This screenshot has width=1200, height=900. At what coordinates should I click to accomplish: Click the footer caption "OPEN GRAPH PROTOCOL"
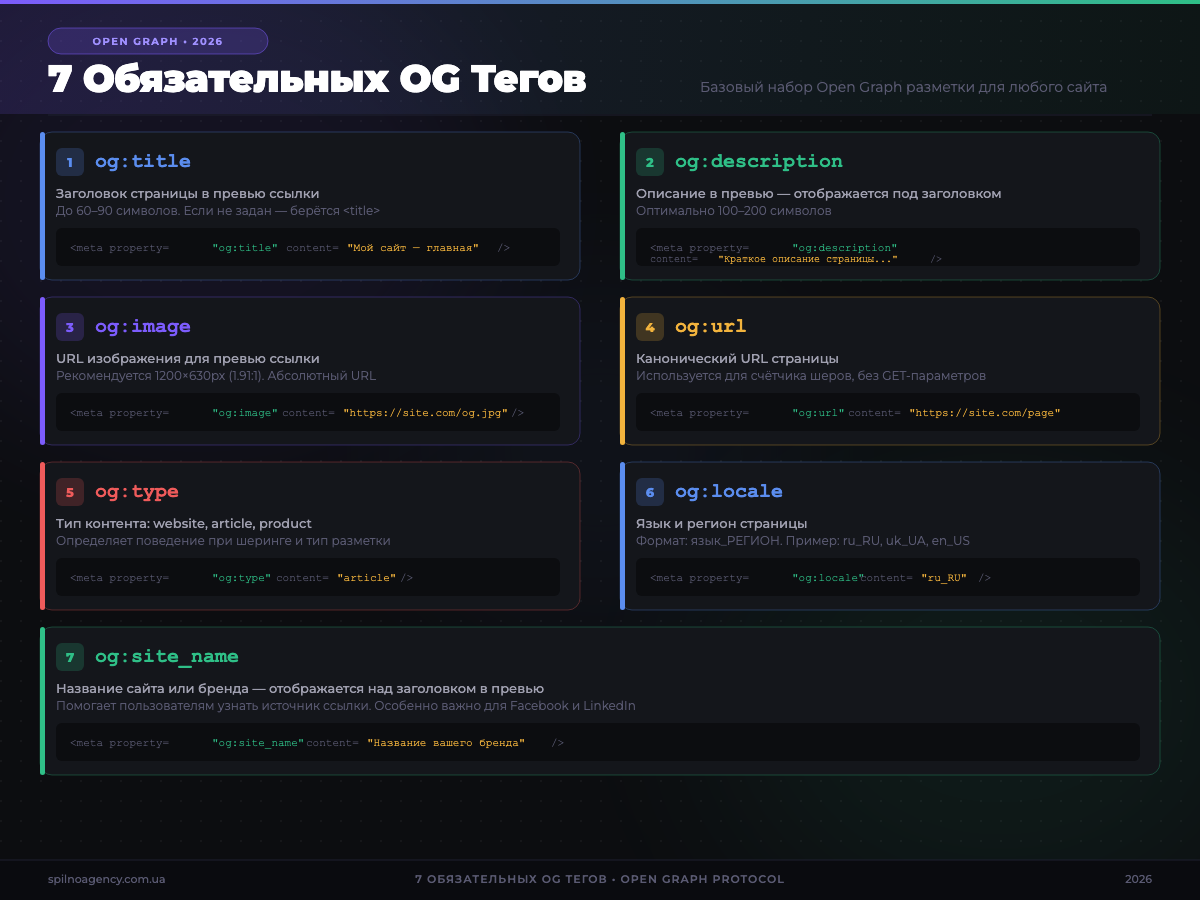[702, 879]
